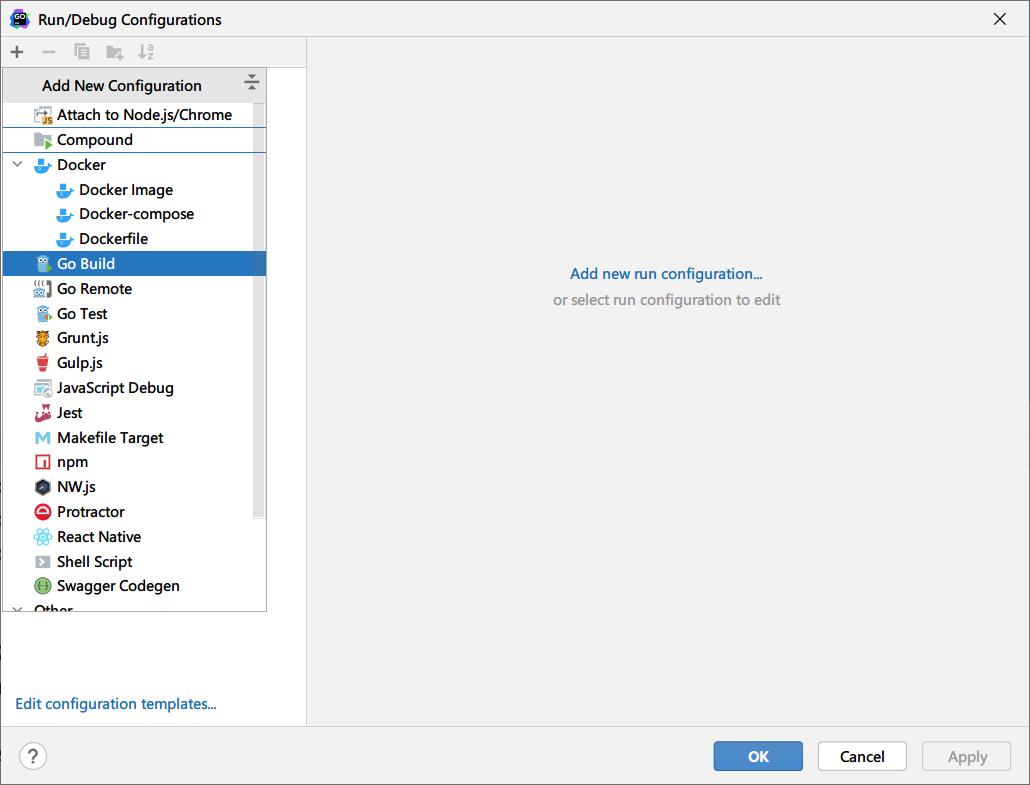The image size is (1030, 785).
Task: Pick the Go Remote configuration
Action: pyautogui.click(x=94, y=289)
